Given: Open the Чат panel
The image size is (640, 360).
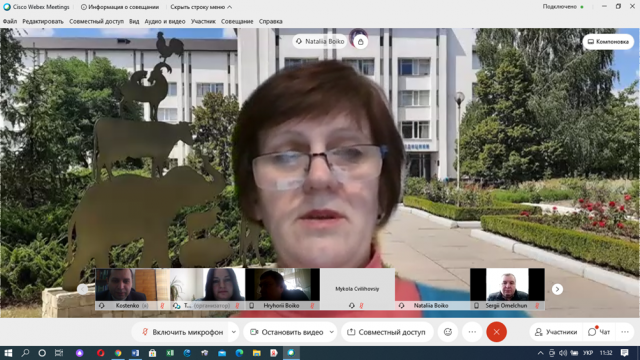Looking at the screenshot, I should click(599, 332).
